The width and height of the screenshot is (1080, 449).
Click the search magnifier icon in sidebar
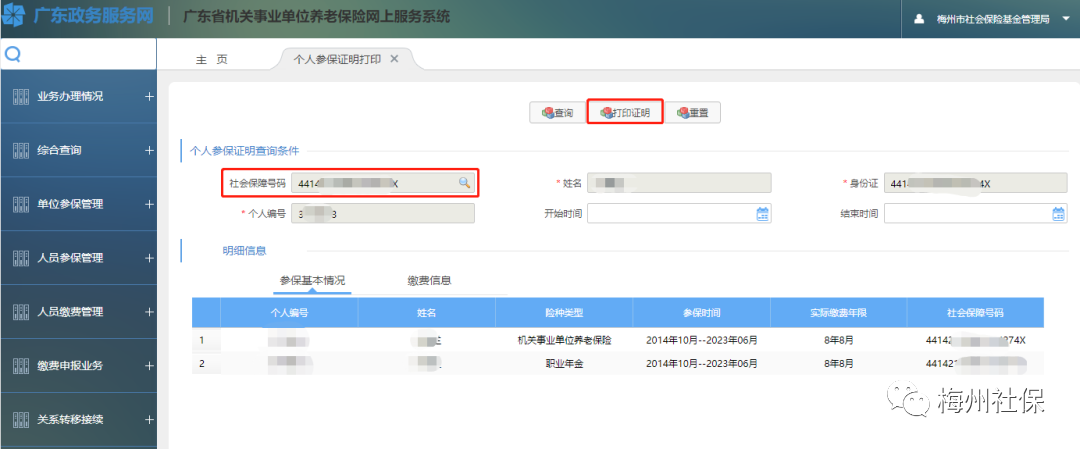click(12, 54)
